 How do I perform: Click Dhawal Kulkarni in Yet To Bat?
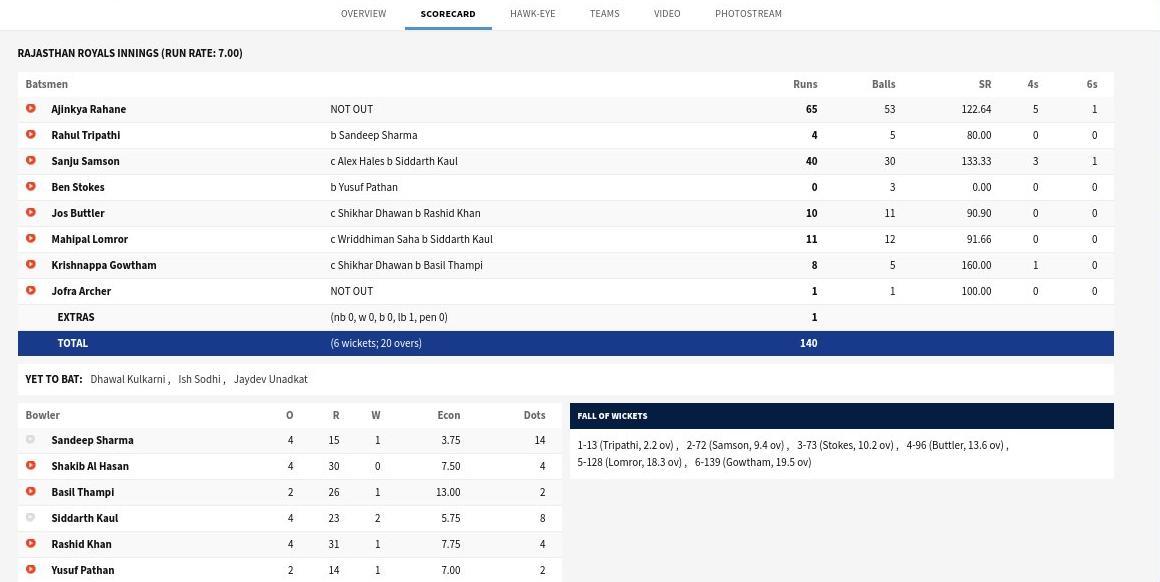click(127, 379)
